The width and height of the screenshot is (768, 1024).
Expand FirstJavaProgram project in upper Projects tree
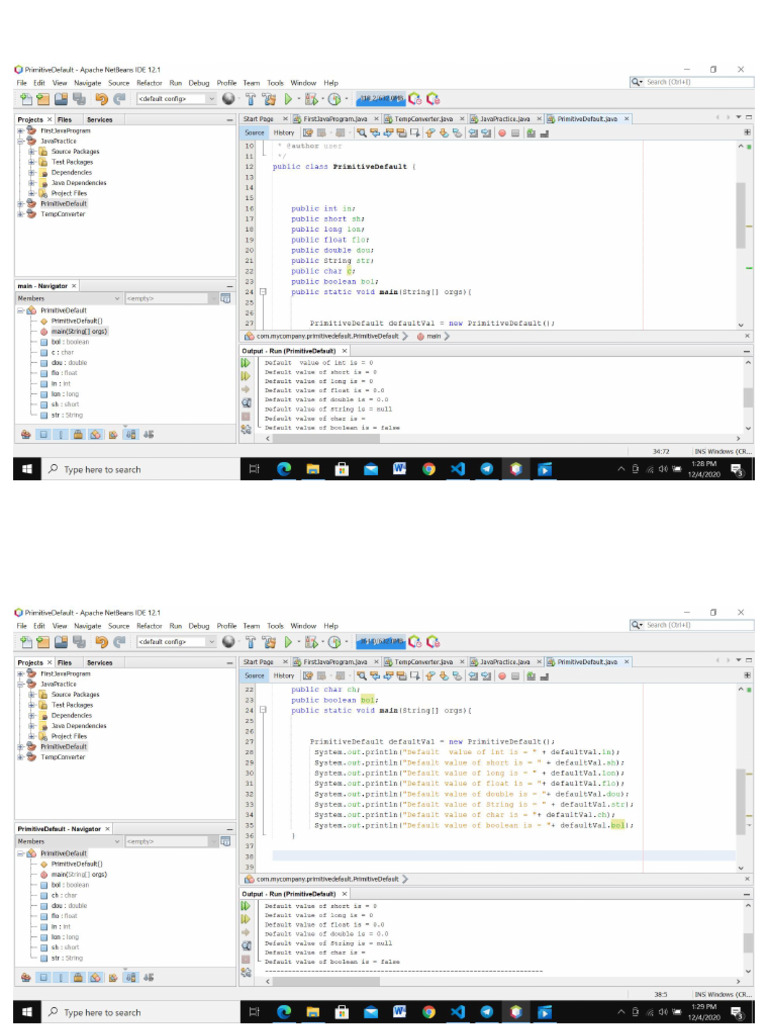pos(21,131)
